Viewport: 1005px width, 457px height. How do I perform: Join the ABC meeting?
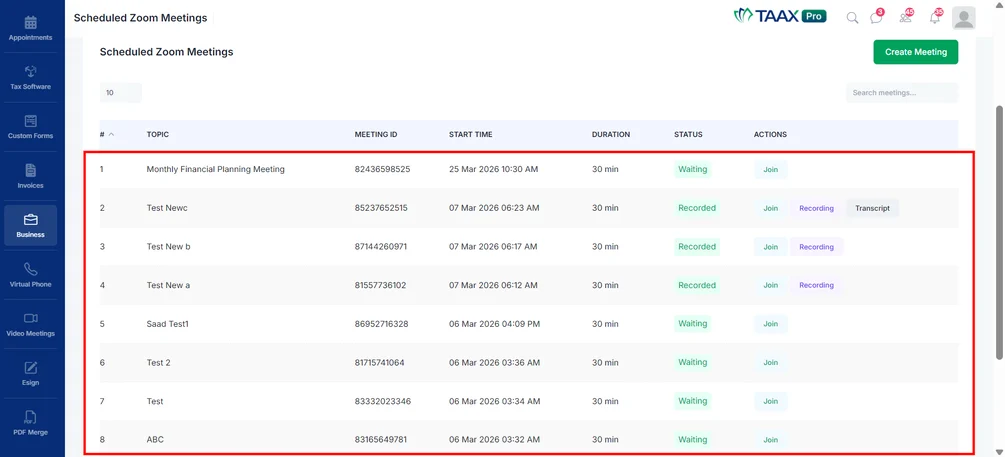coord(770,440)
